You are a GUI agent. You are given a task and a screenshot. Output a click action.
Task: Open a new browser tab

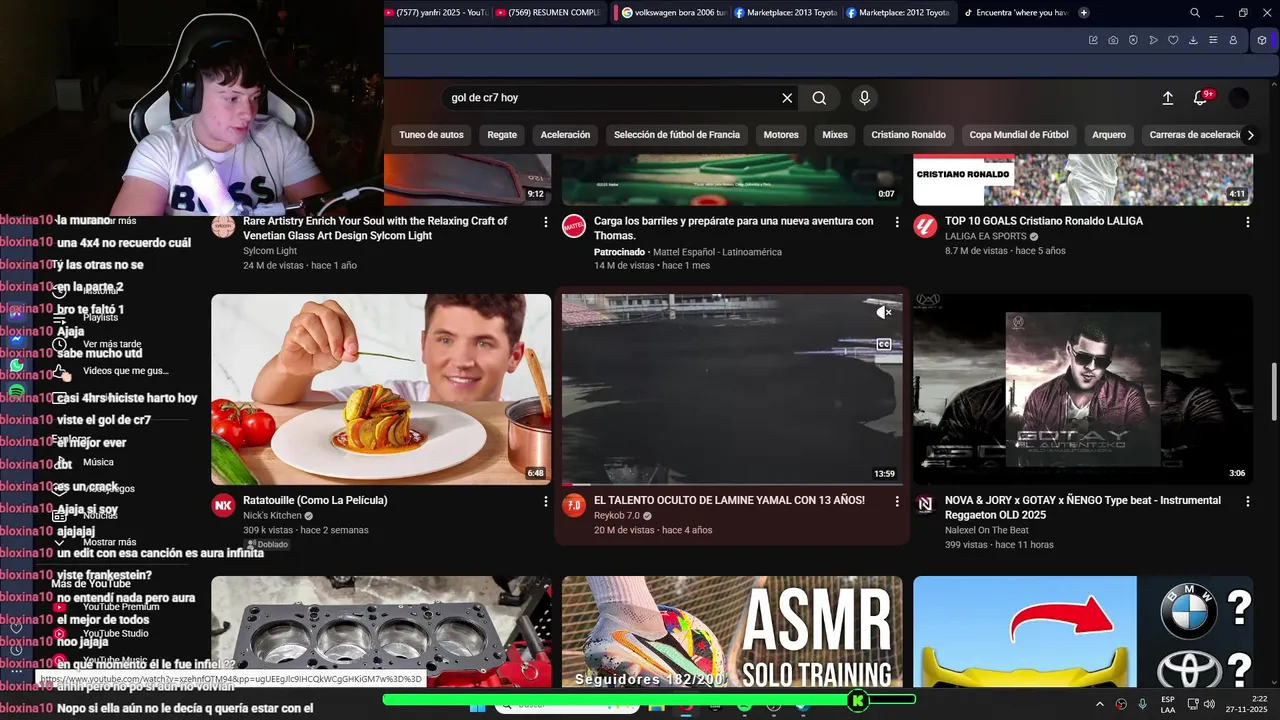[x=1084, y=13]
